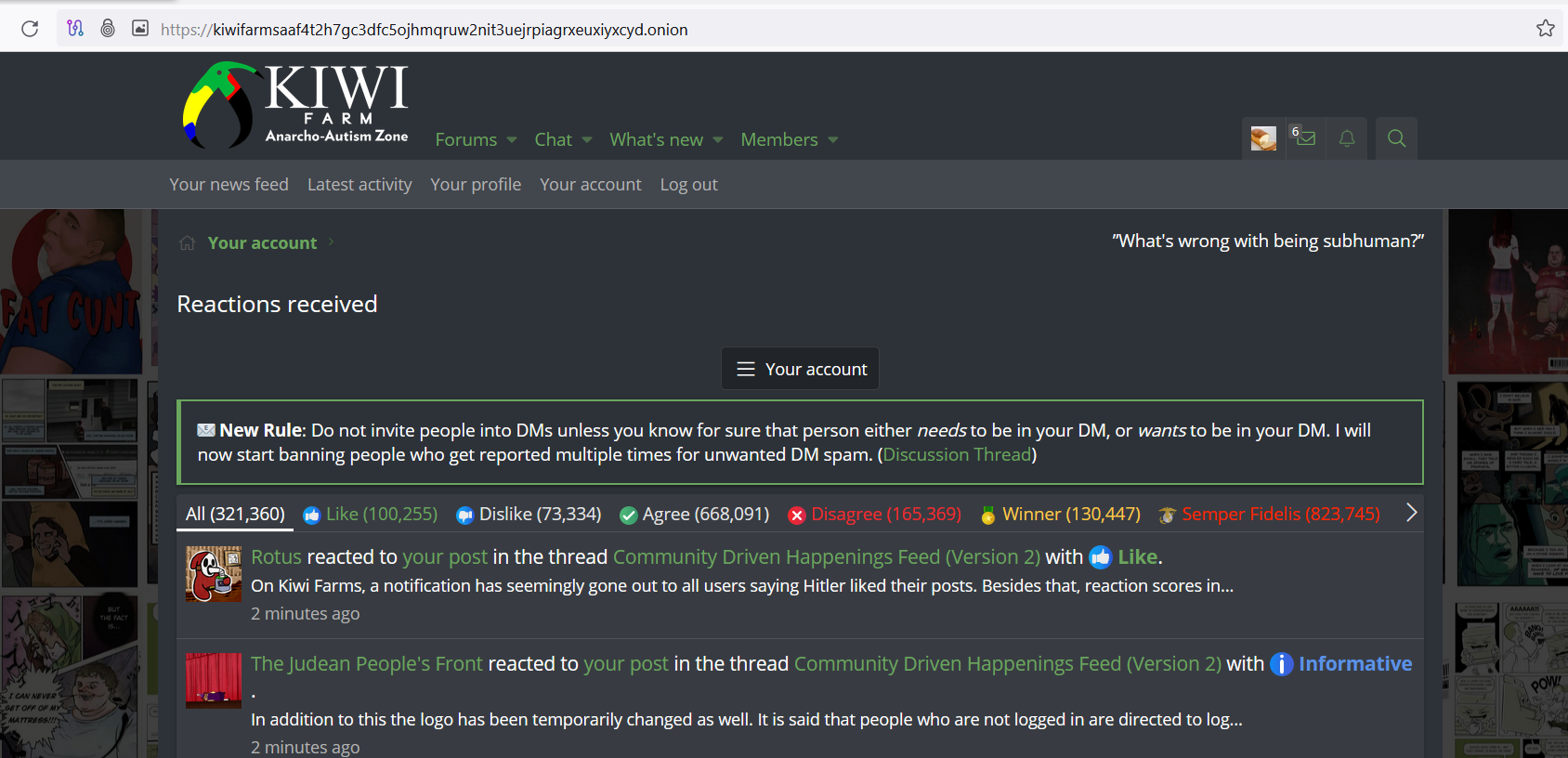Expand the Forums dropdown arrow
This screenshot has width=1568, height=758.
coord(512,140)
